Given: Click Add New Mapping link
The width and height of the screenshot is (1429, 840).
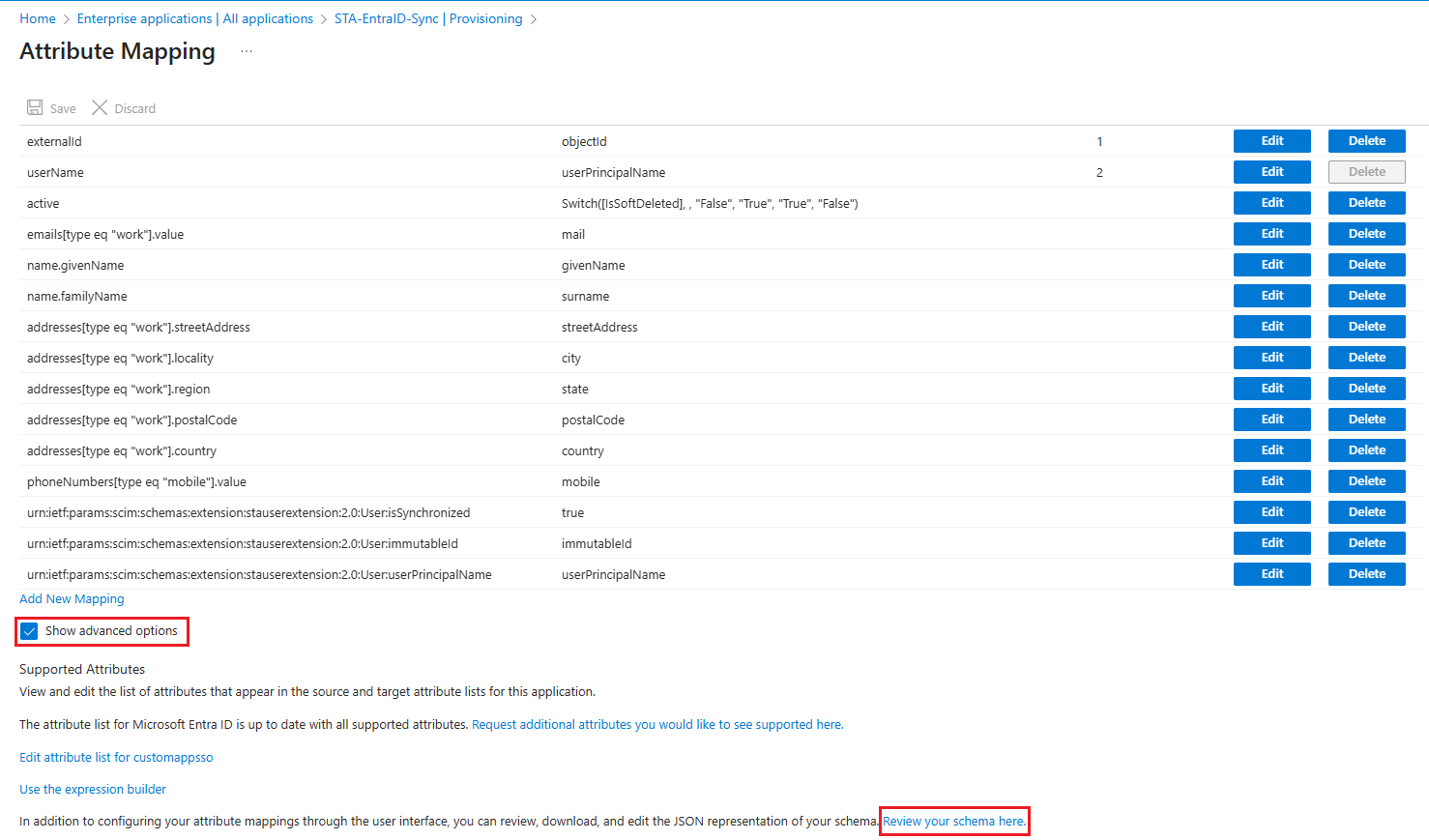Looking at the screenshot, I should click(72, 599).
